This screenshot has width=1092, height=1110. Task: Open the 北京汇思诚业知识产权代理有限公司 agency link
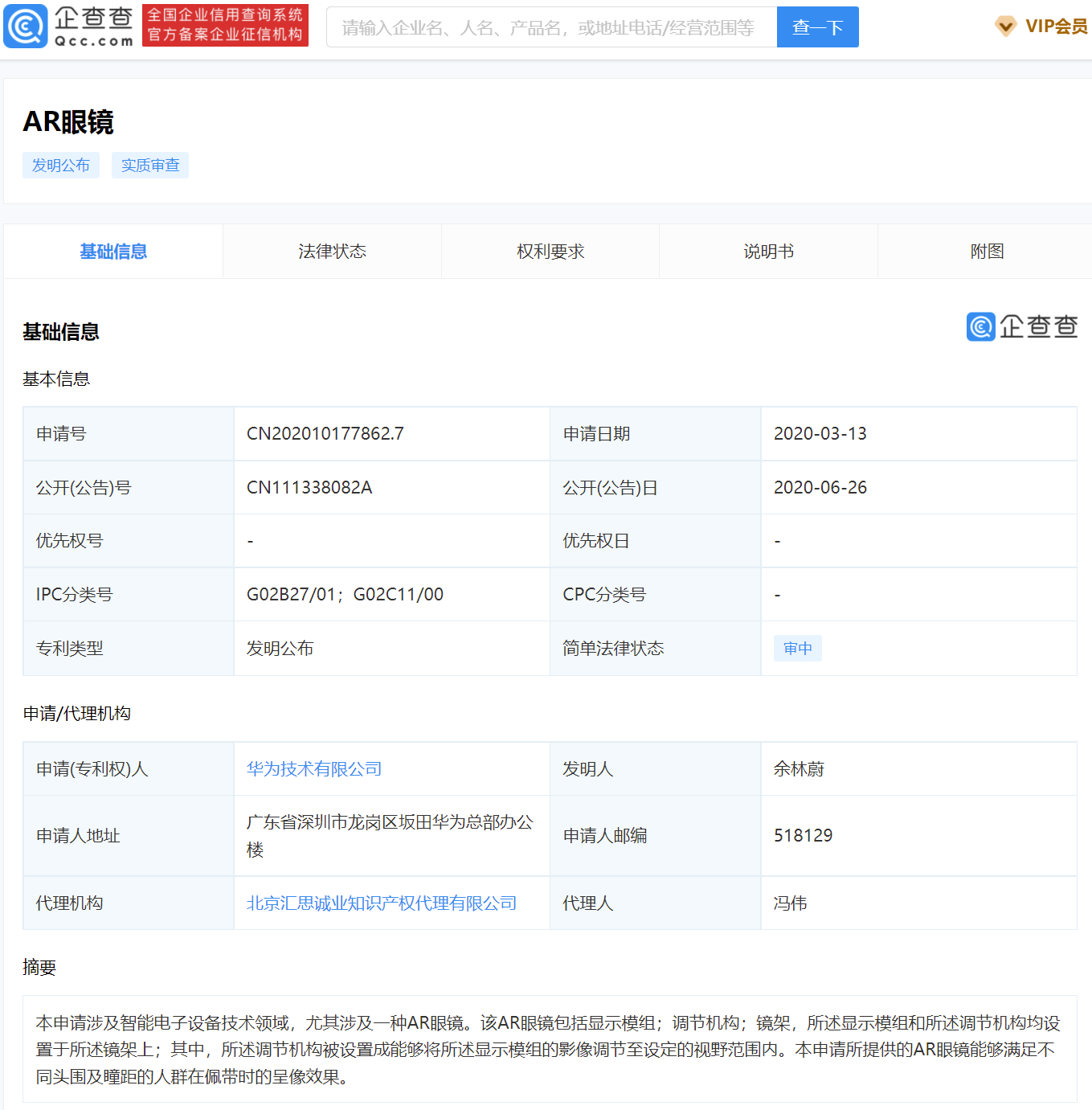(x=382, y=903)
